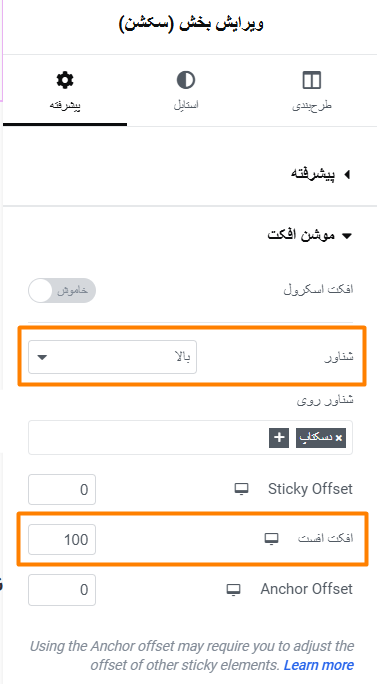377x684 pixels.
Task: Click the plus icon to add device
Action: pos(279,438)
